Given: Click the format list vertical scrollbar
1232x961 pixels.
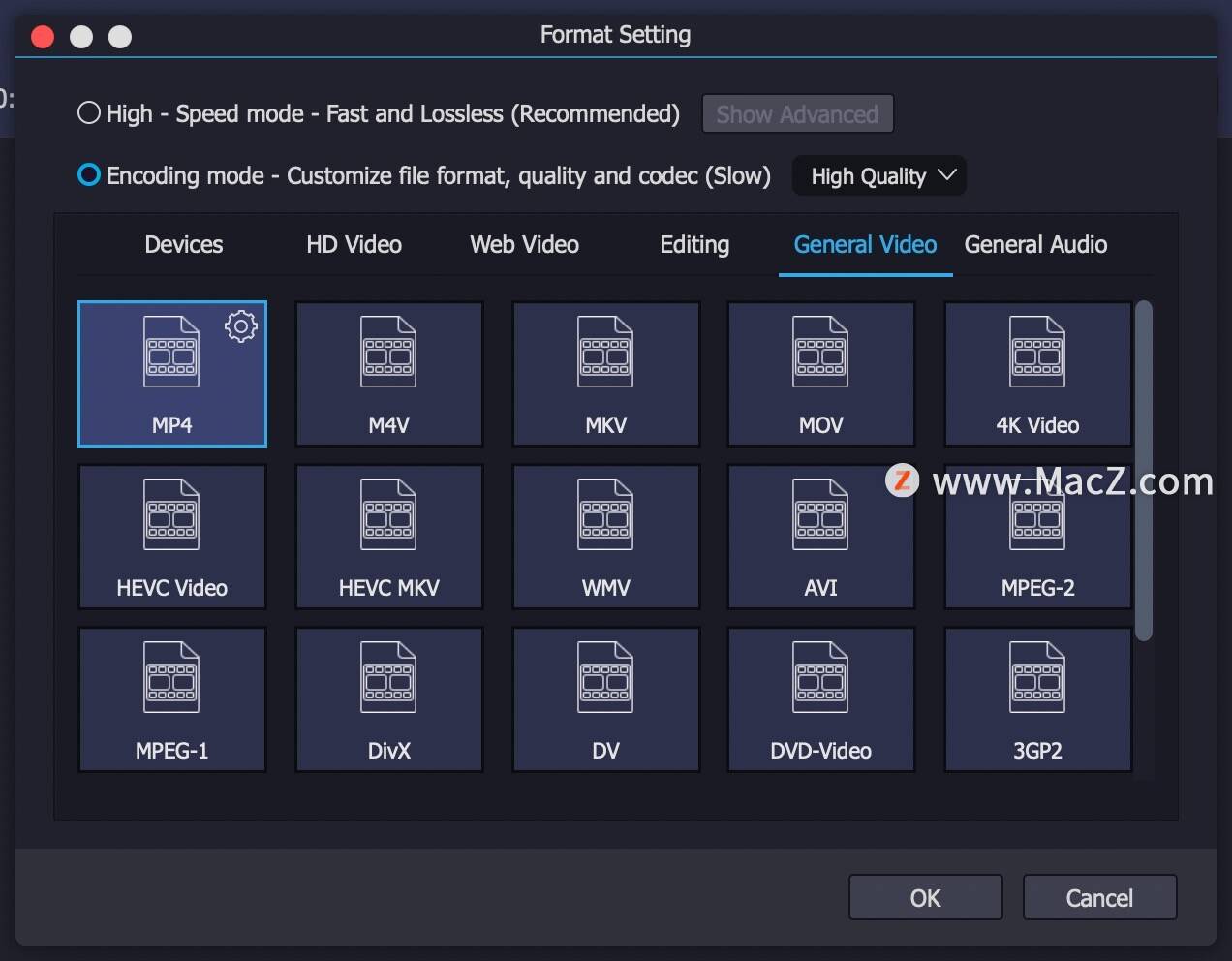Looking at the screenshot, I should coord(1144,471).
